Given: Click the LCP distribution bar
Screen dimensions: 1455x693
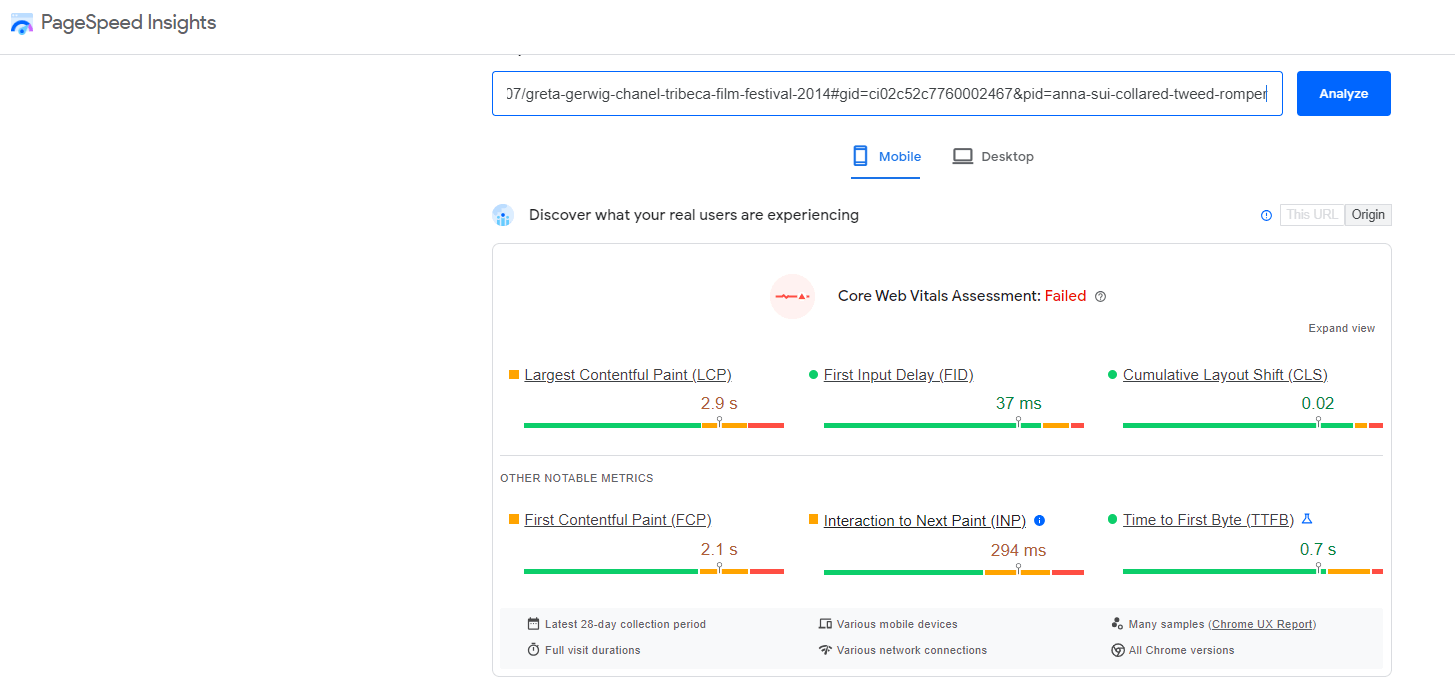Looking at the screenshot, I should (654, 425).
